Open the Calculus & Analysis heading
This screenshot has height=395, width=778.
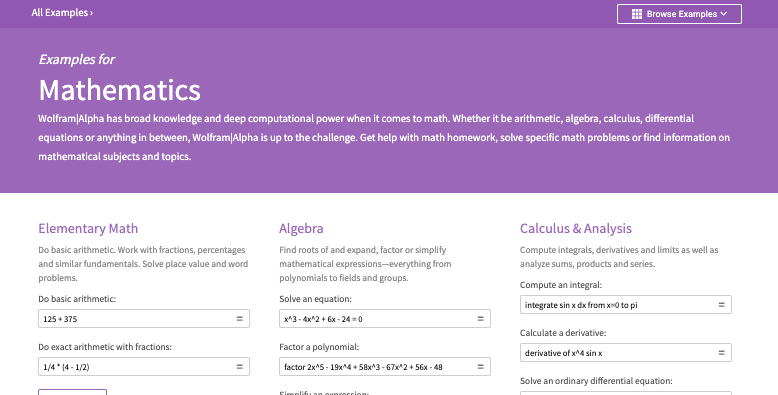[576, 228]
